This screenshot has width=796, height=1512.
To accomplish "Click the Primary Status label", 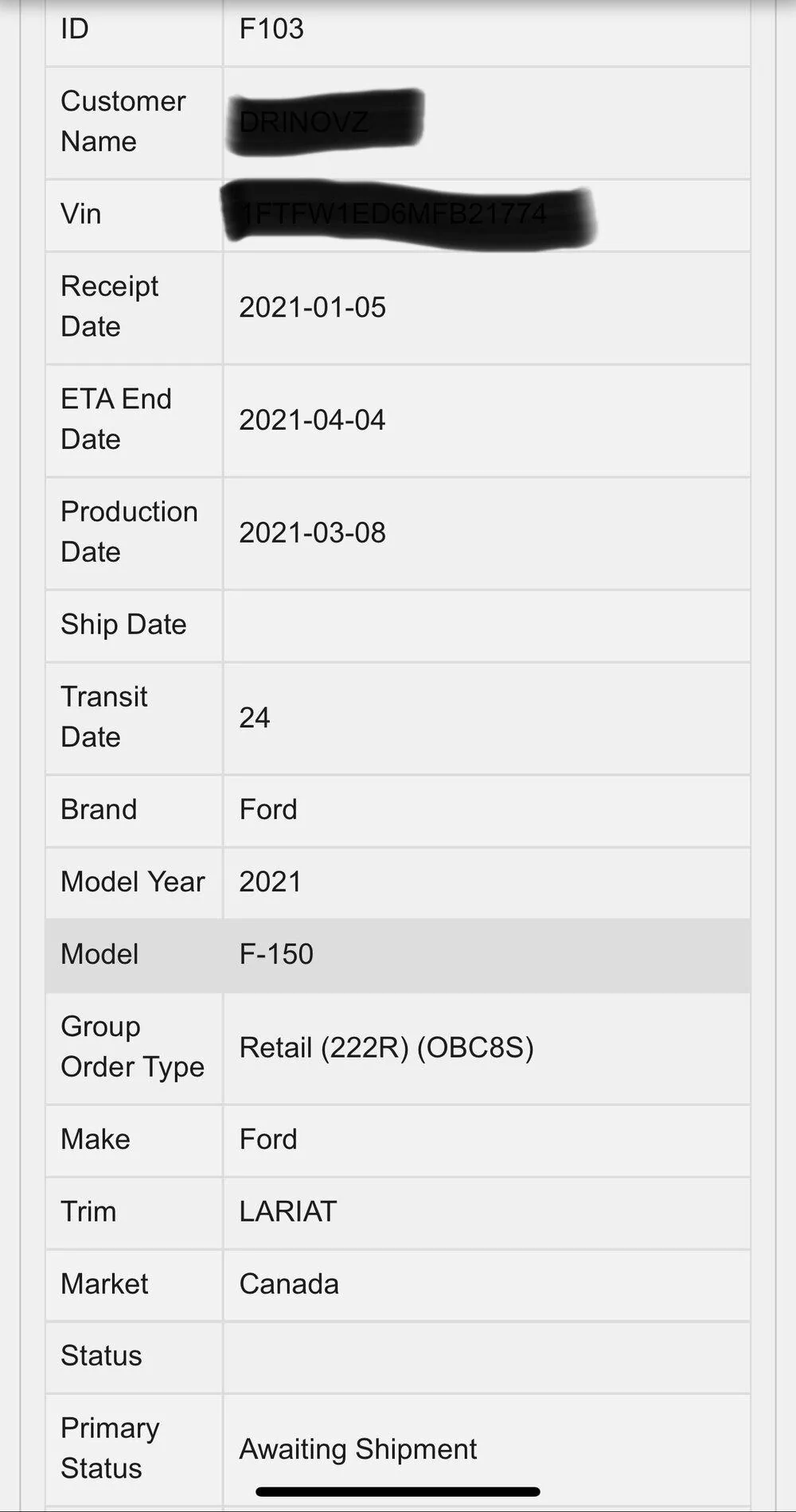I will 110,1448.
